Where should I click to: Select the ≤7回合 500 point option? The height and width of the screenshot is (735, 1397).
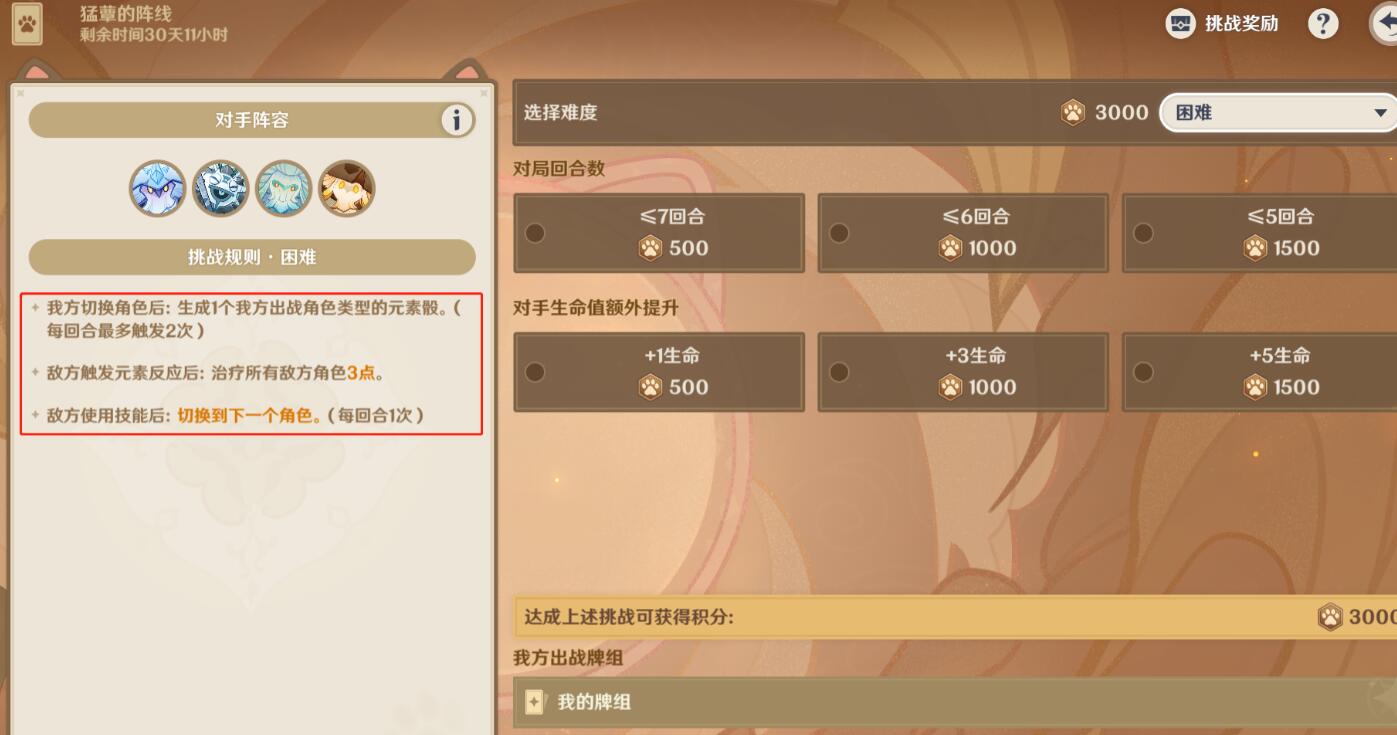coord(659,233)
